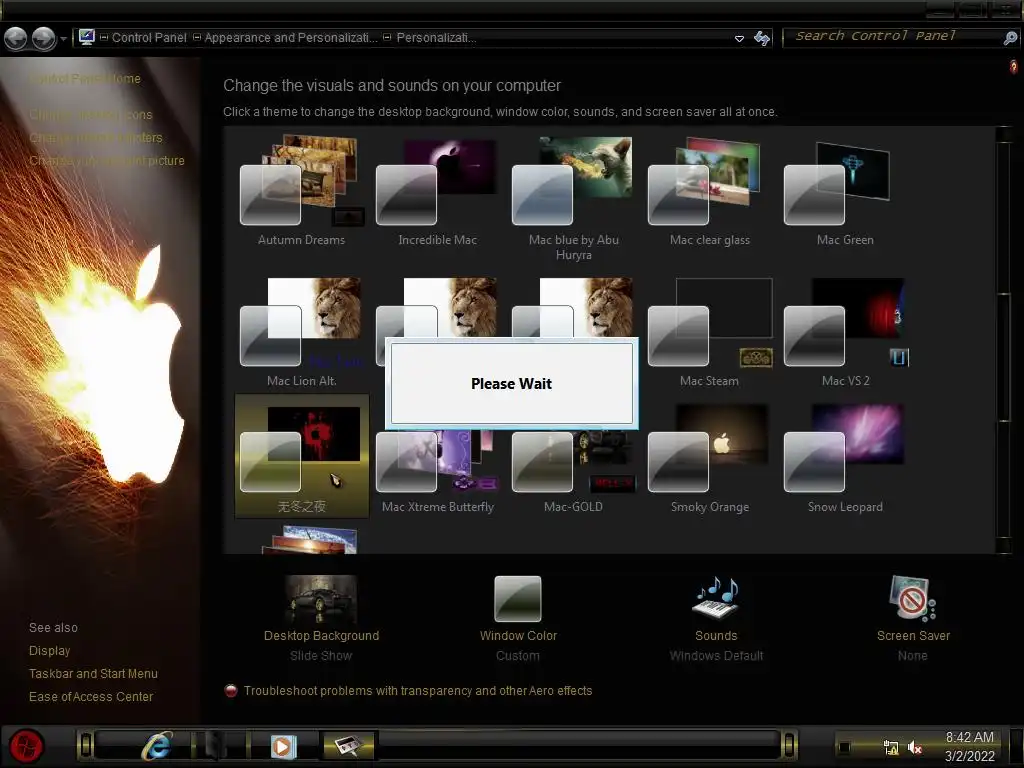Screen dimensions: 1024x768
Task: Click the refresh button in address bar
Action: tap(761, 38)
